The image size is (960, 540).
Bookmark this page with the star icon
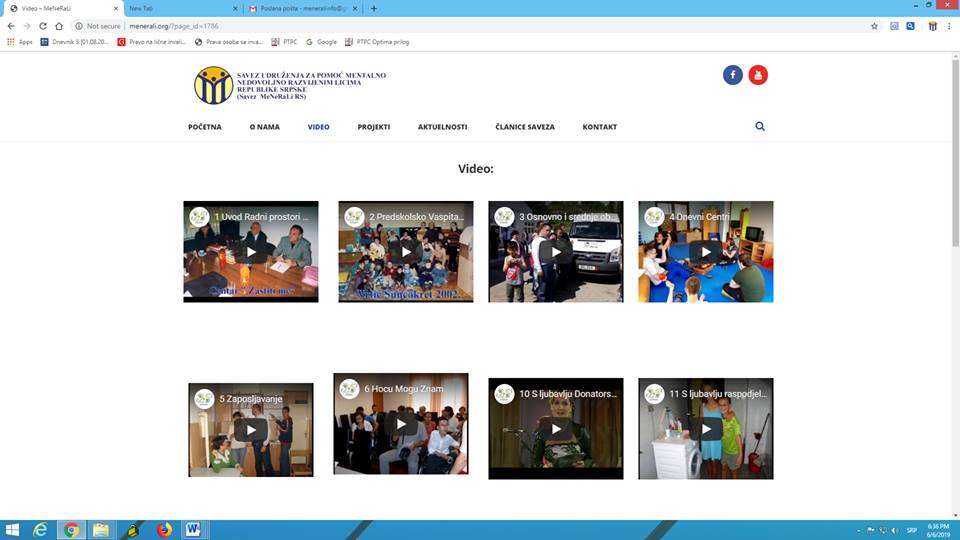click(x=874, y=26)
